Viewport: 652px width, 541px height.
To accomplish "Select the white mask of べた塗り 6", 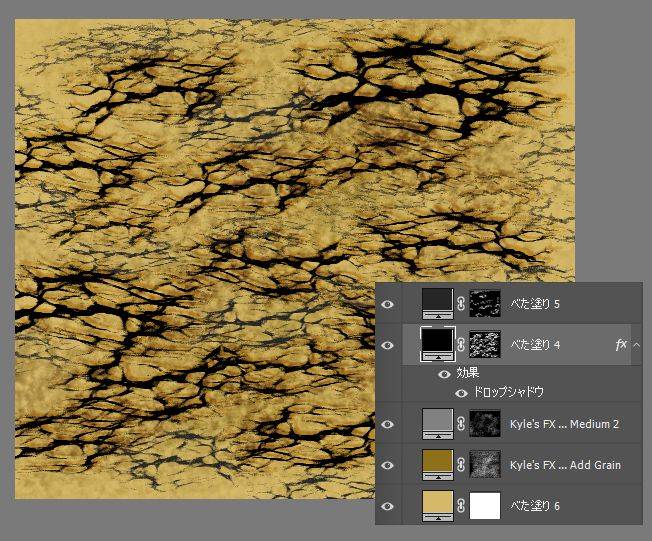I will click(x=485, y=506).
